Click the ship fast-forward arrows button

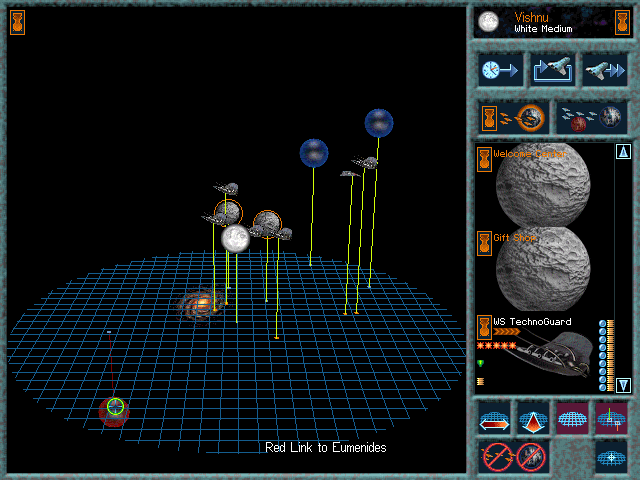604,70
